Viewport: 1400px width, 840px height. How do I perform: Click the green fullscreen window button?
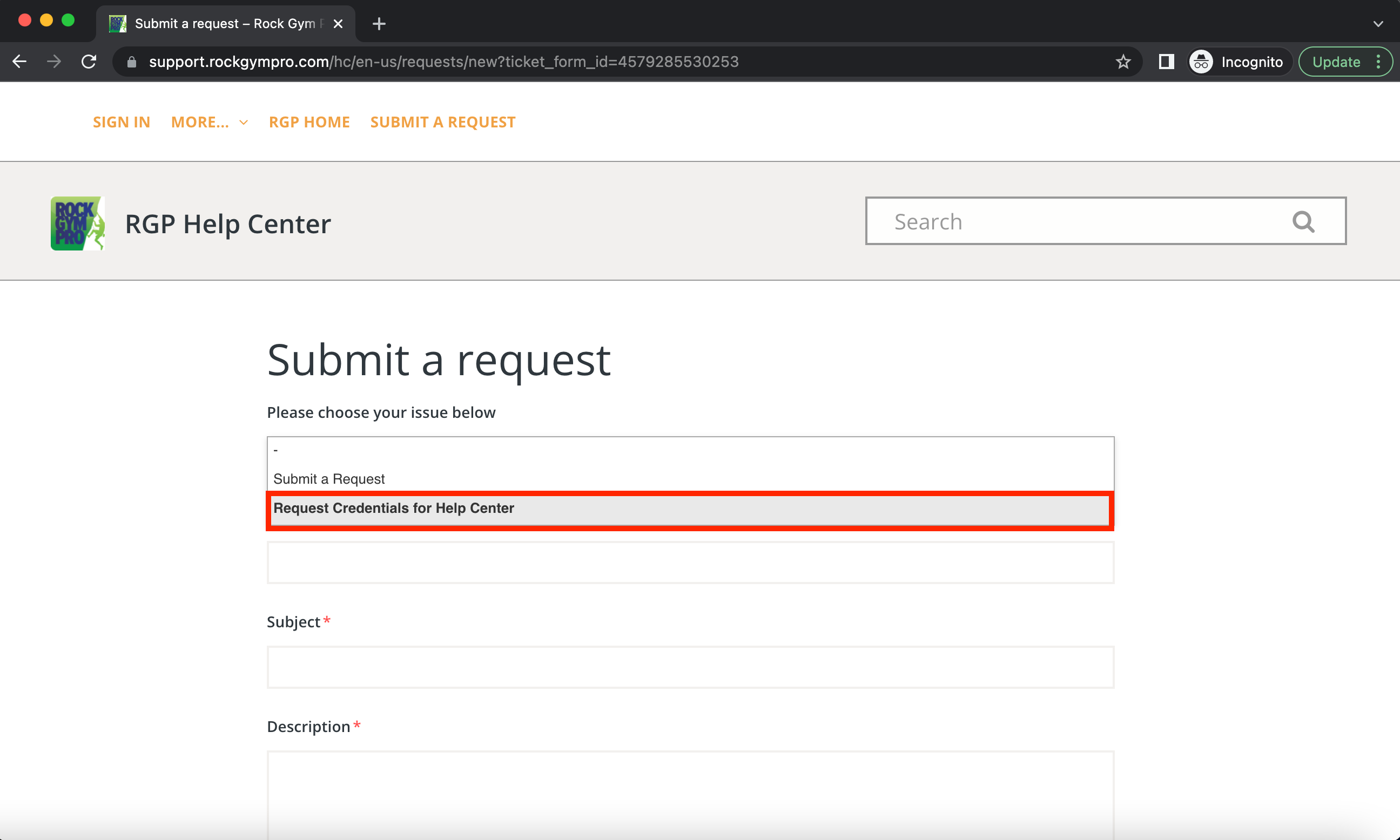coord(68,21)
